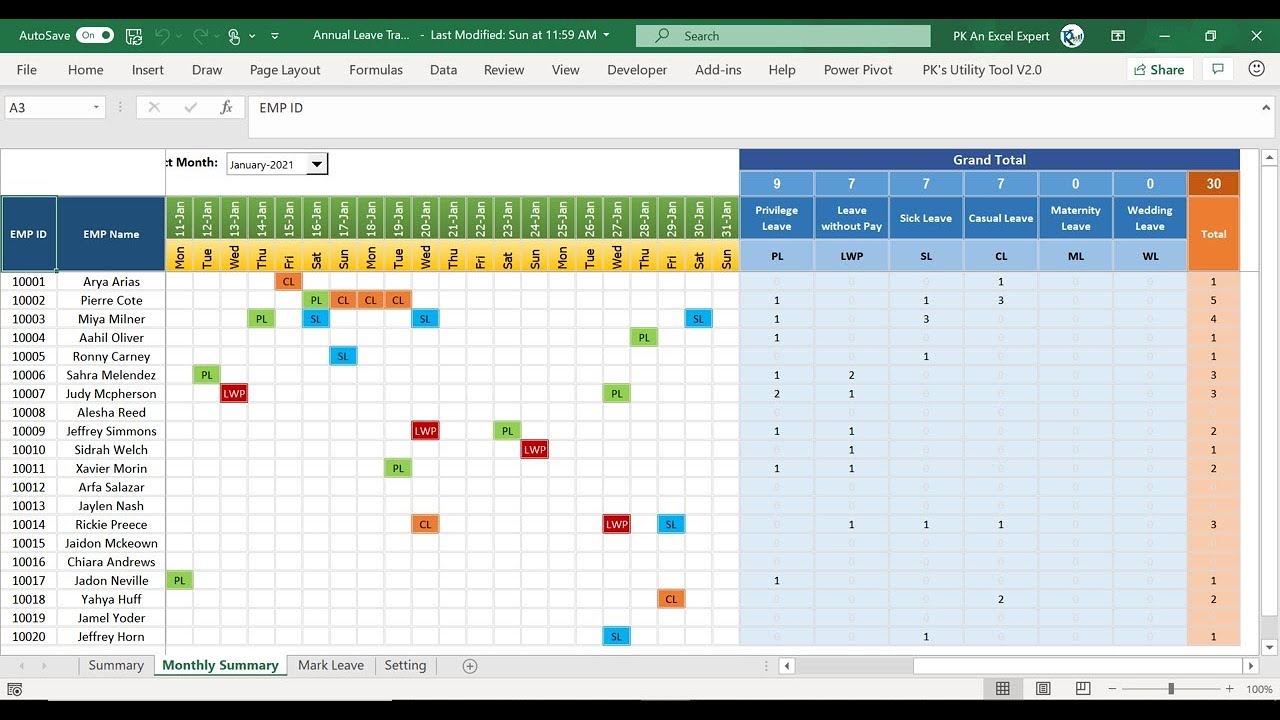This screenshot has width=1280, height=720.
Task: Click Jadon Neville's PL cell on 11-Jan
Action: [x=180, y=581]
